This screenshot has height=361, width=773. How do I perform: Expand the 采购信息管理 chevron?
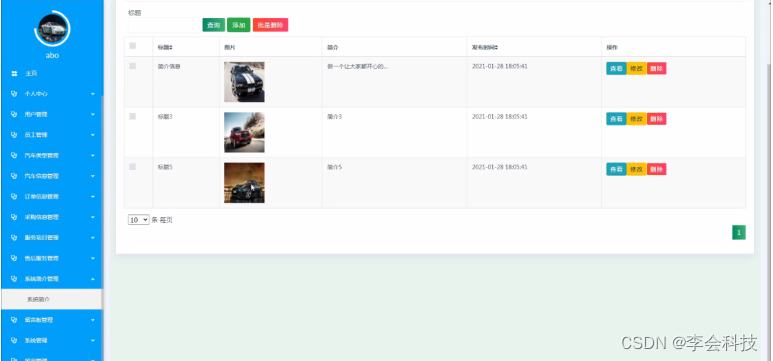click(93, 217)
